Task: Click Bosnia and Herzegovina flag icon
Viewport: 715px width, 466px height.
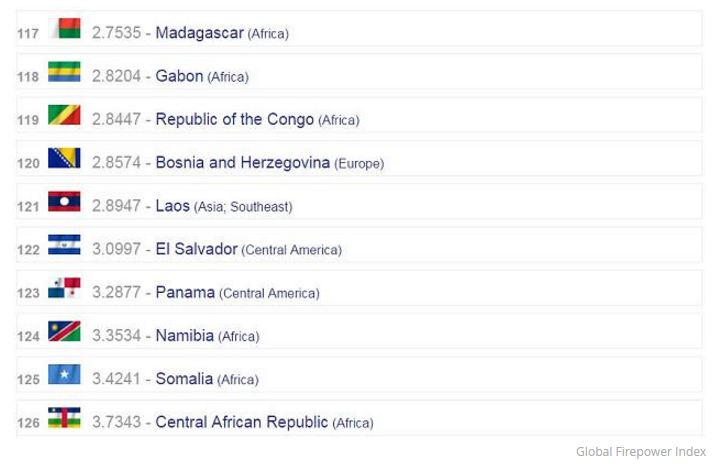Action: point(64,158)
